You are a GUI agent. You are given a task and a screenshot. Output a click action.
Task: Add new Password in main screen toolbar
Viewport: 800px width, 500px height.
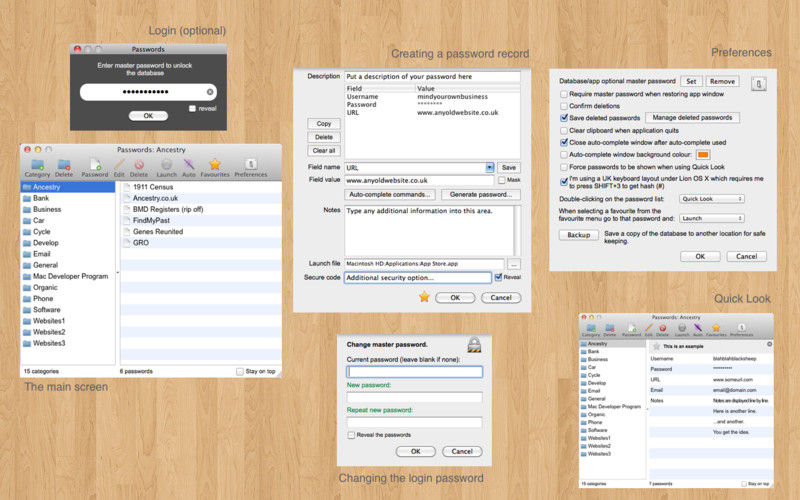click(95, 165)
